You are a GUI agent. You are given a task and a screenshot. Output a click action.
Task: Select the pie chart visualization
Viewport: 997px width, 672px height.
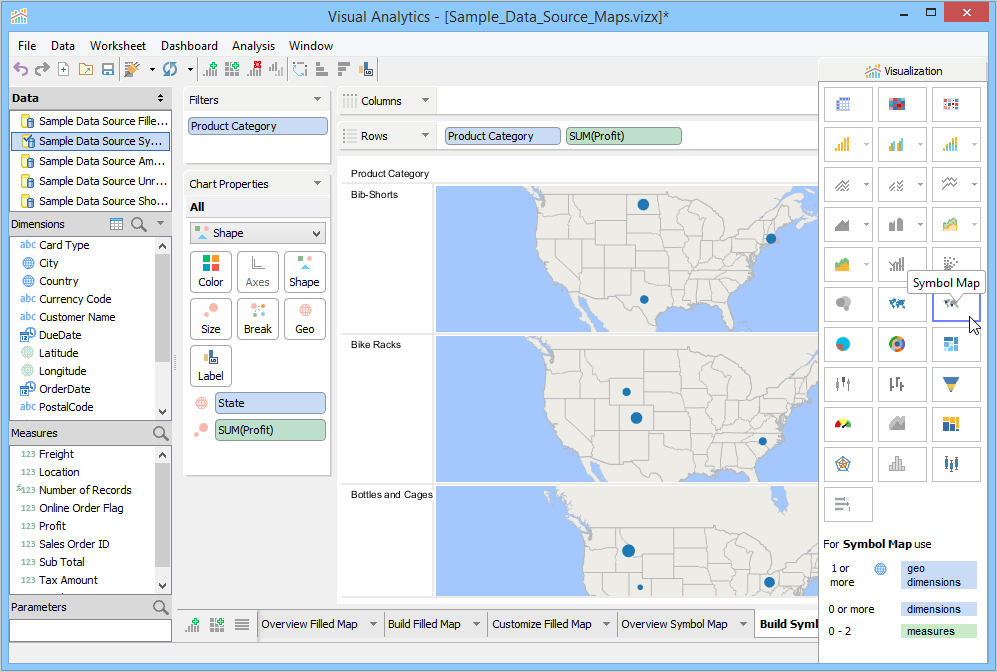[843, 344]
